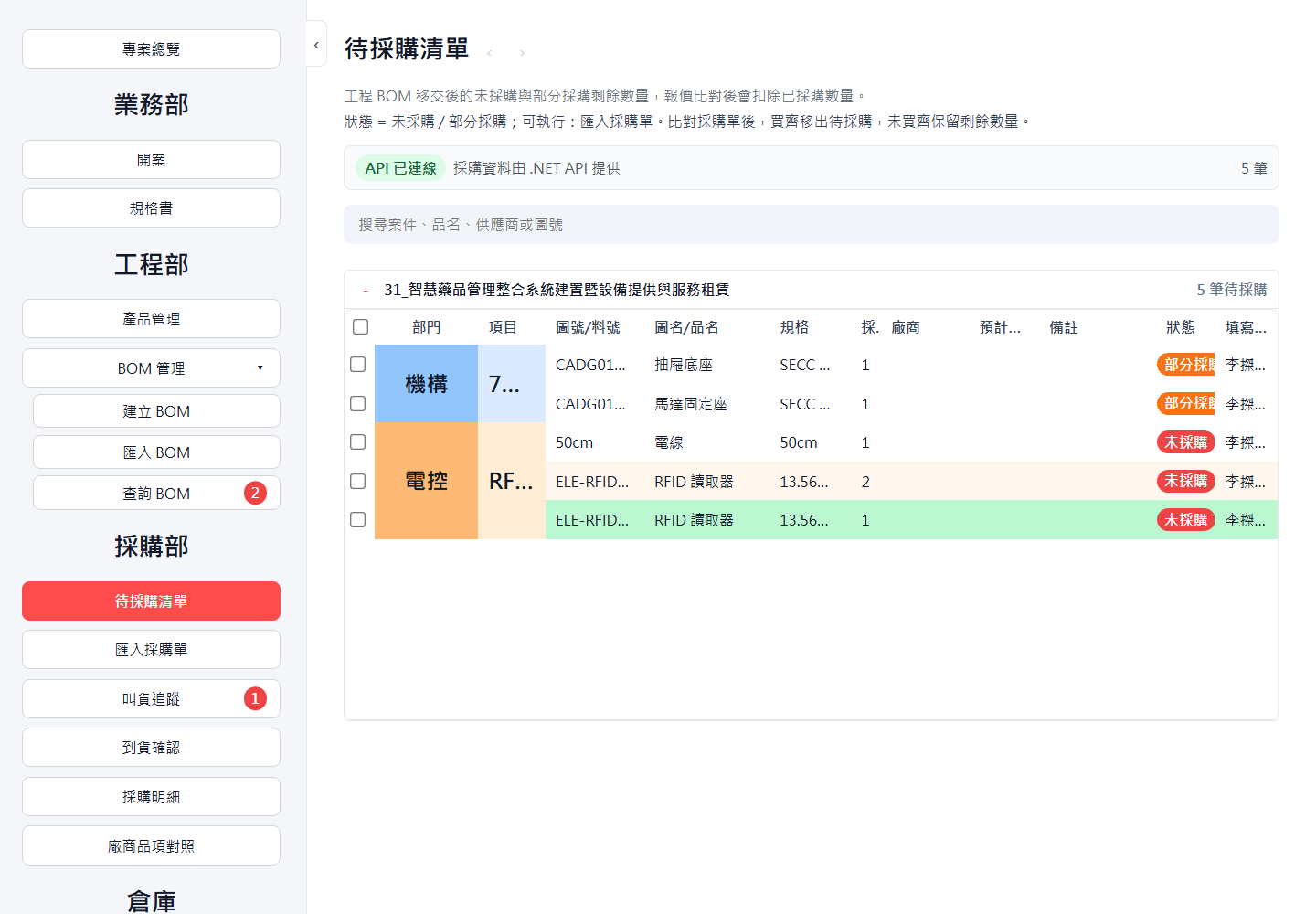Collapse the project group via minus icon
The width and height of the screenshot is (1316, 914).
tap(366, 291)
